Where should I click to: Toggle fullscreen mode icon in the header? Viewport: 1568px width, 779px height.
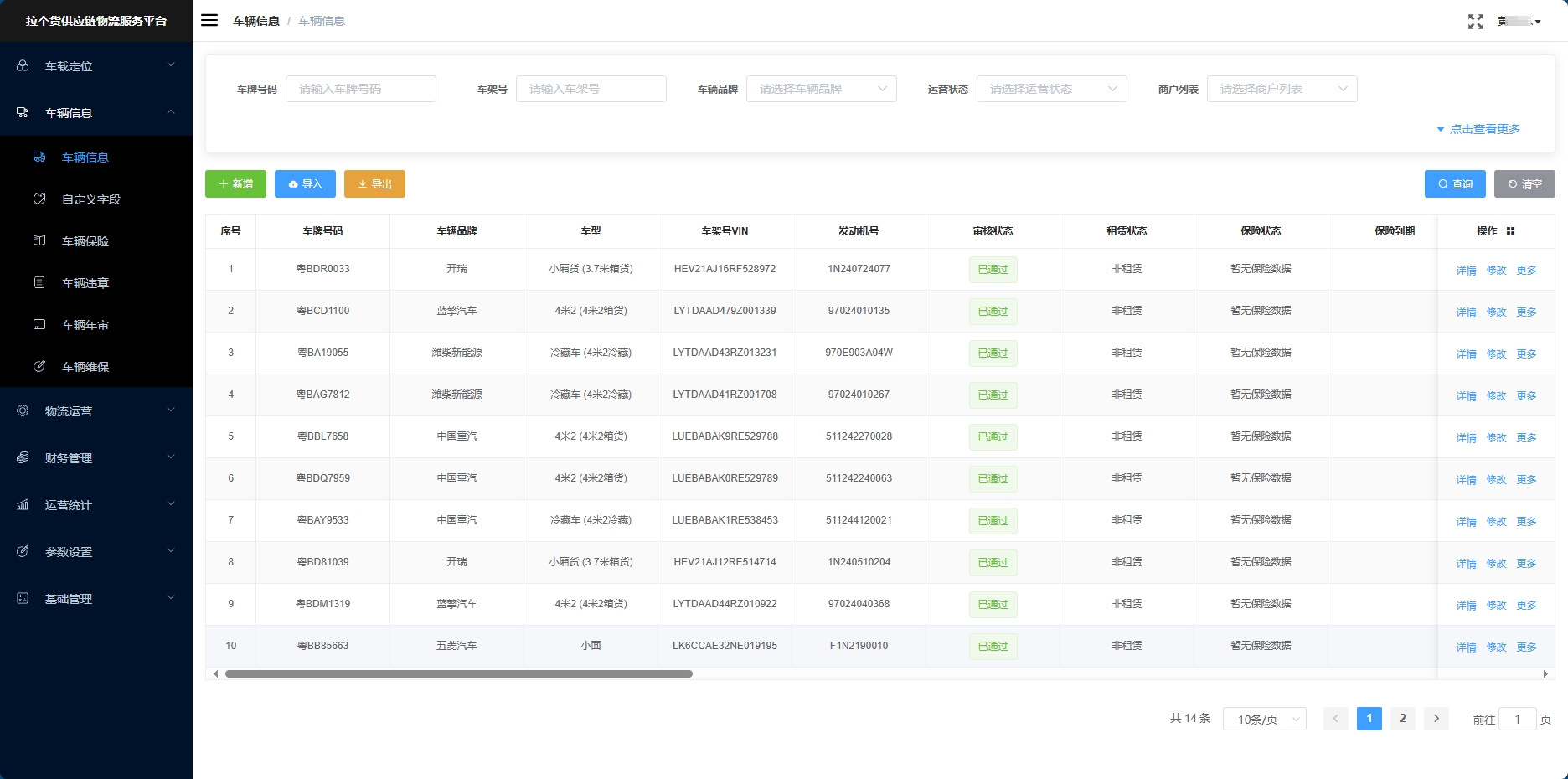(1475, 22)
